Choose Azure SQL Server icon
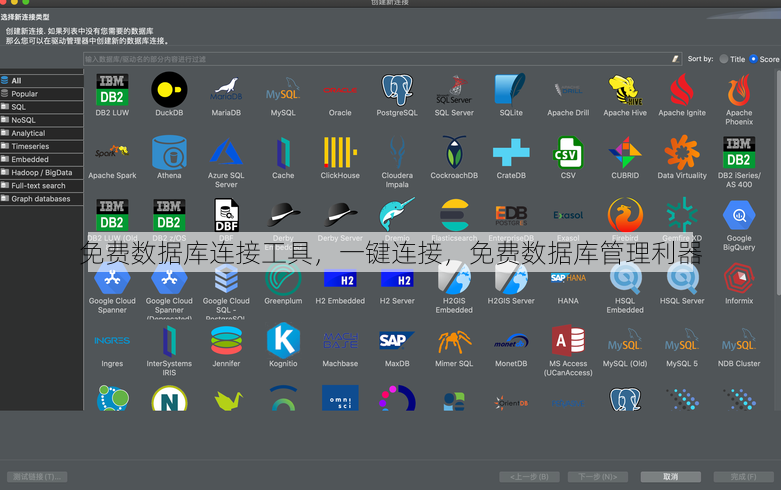Image resolution: width=781 pixels, height=490 pixels. coord(226,152)
